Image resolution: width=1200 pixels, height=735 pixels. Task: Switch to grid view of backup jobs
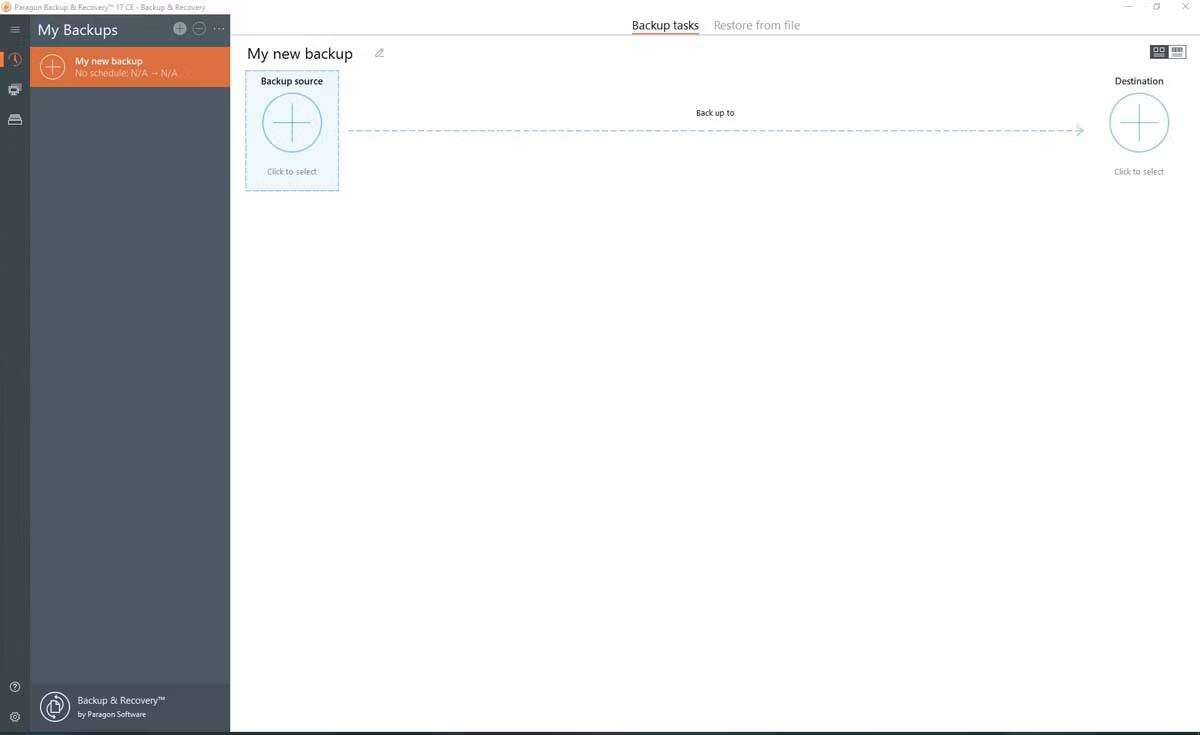click(x=1158, y=51)
